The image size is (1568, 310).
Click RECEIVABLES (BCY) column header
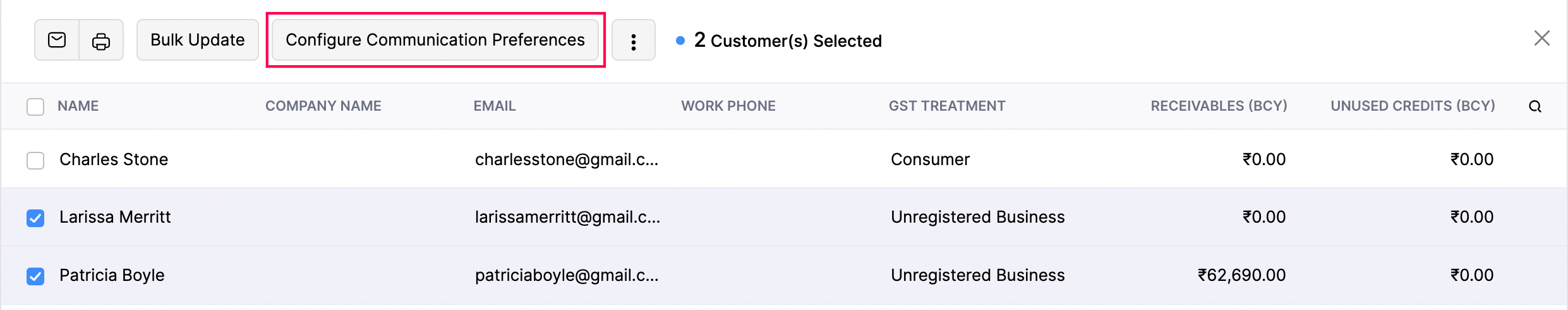[1218, 106]
